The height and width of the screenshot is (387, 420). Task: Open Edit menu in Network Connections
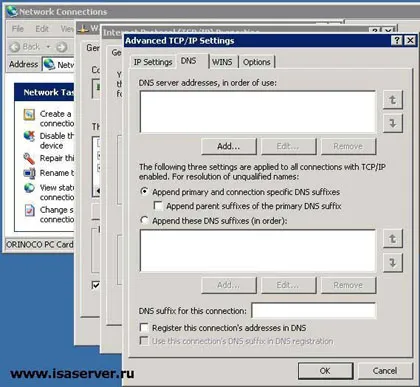(42, 29)
